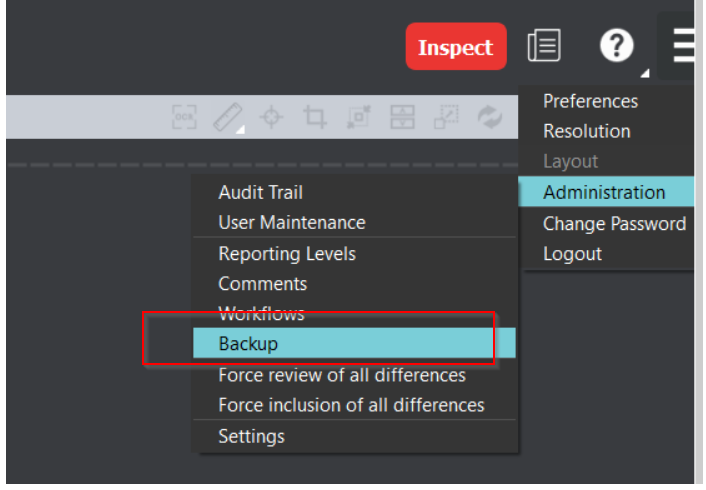Select Resolution in the menu
Image resolution: width=706 pixels, height=490 pixels.
pos(586,131)
